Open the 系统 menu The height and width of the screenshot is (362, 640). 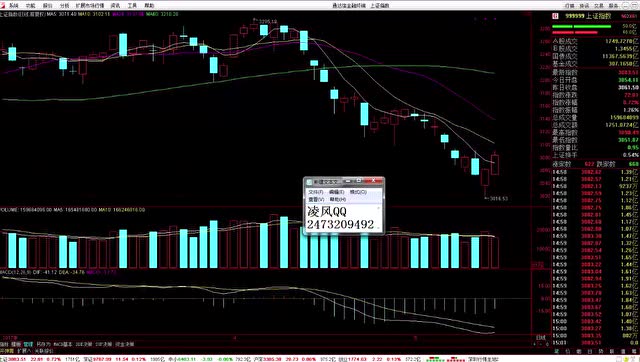13,5
